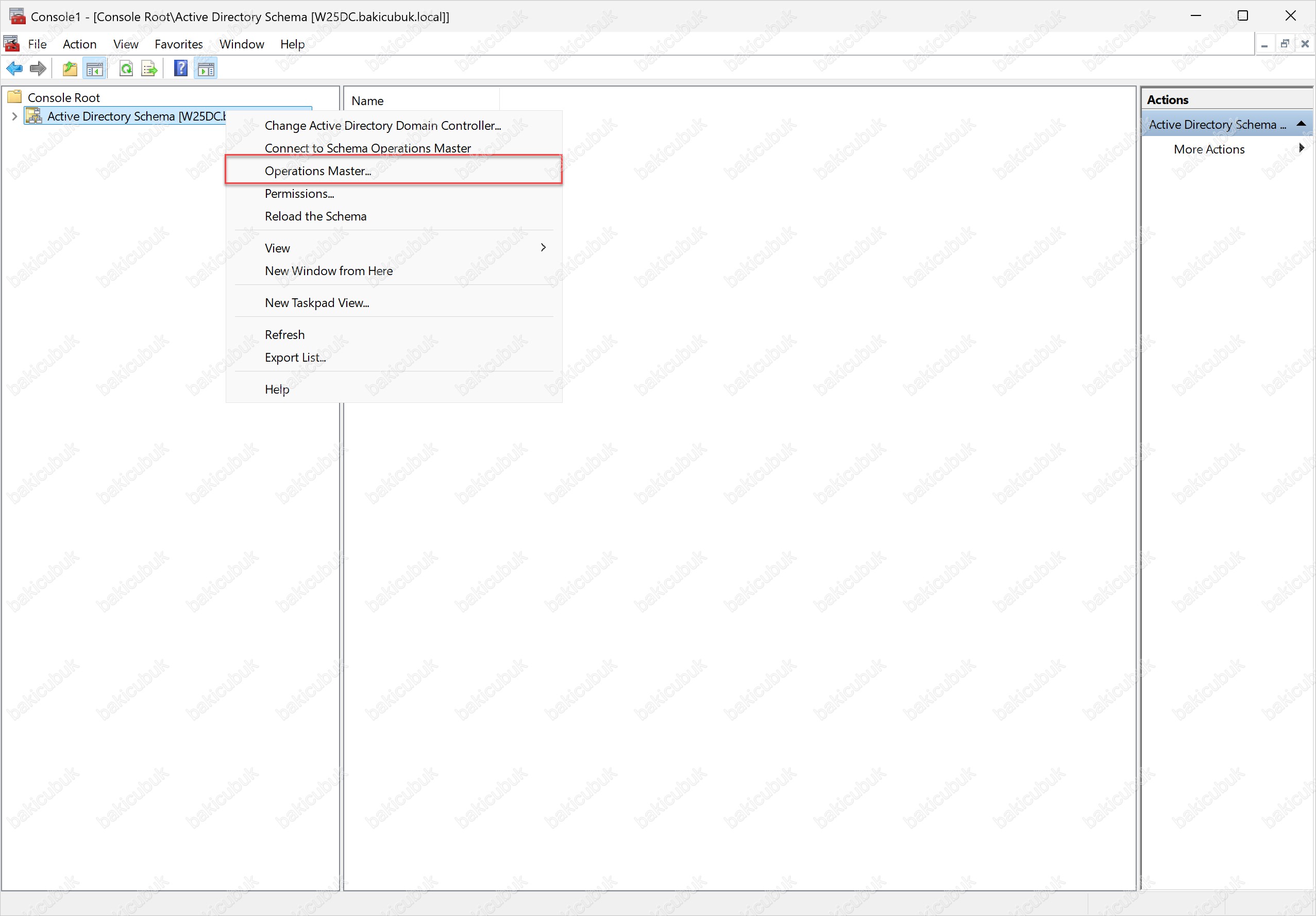Choose Change Active Directory Domain Controller...

tap(394, 126)
